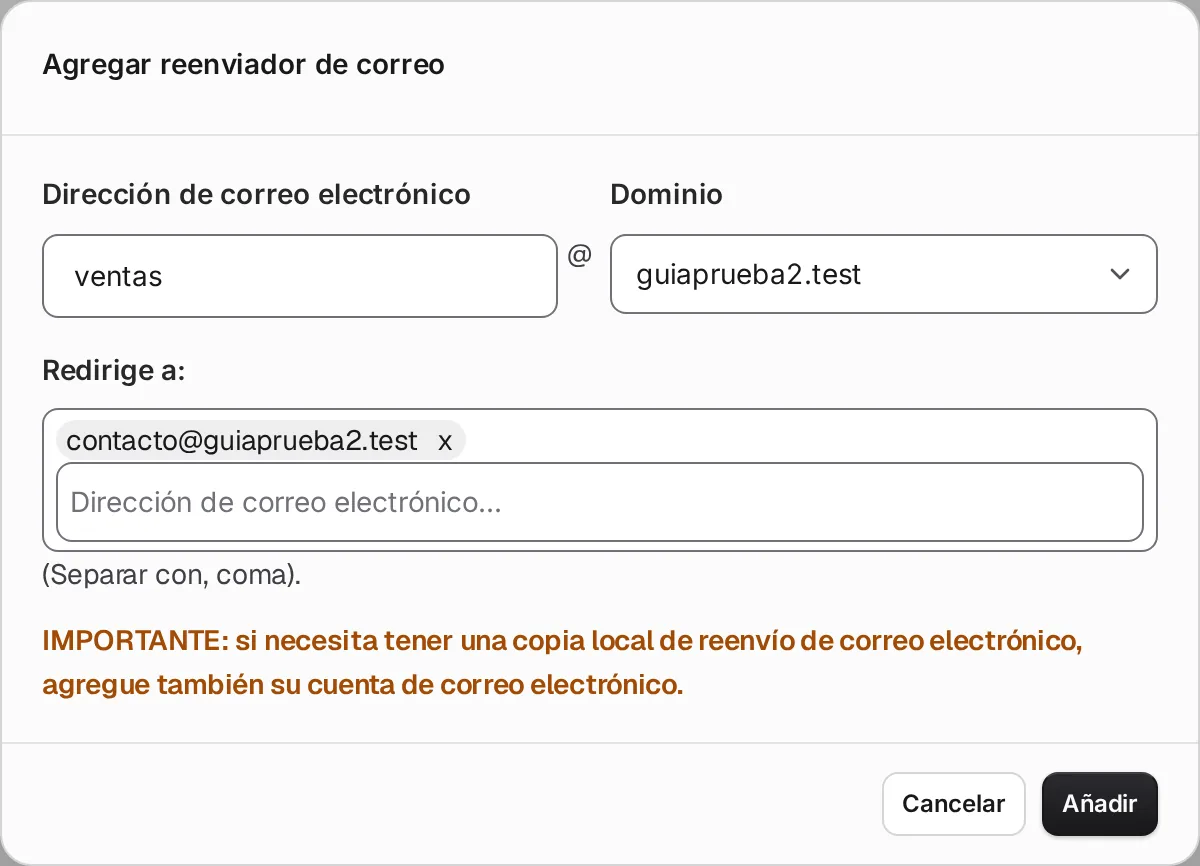
Task: Click the contacto@guiaprueba2.test address chip
Action: pyautogui.click(x=261, y=441)
